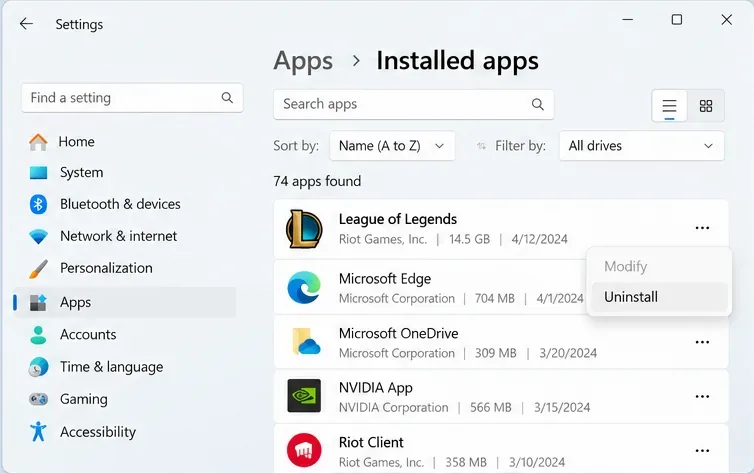Viewport: 754px width, 474px height.
Task: Click the Time & language globe icon
Action: click(x=38, y=367)
